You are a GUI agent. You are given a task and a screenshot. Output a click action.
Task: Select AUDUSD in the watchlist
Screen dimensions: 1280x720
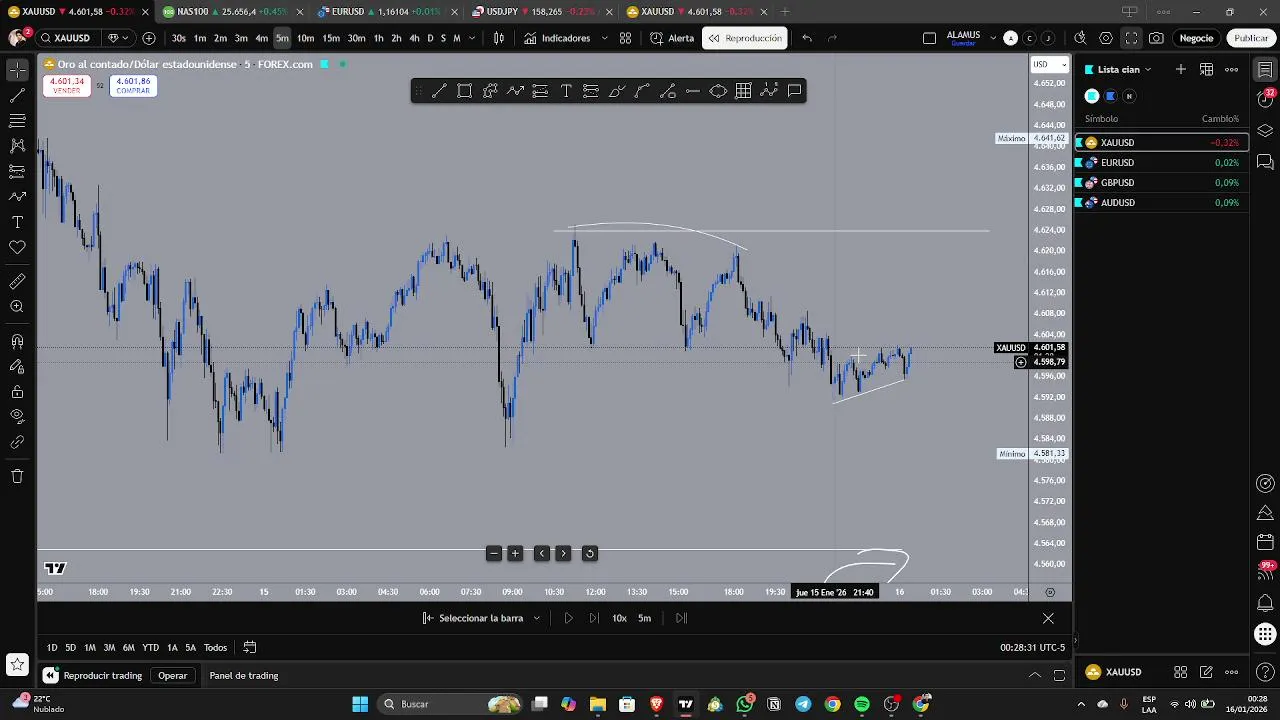[x=1162, y=202]
